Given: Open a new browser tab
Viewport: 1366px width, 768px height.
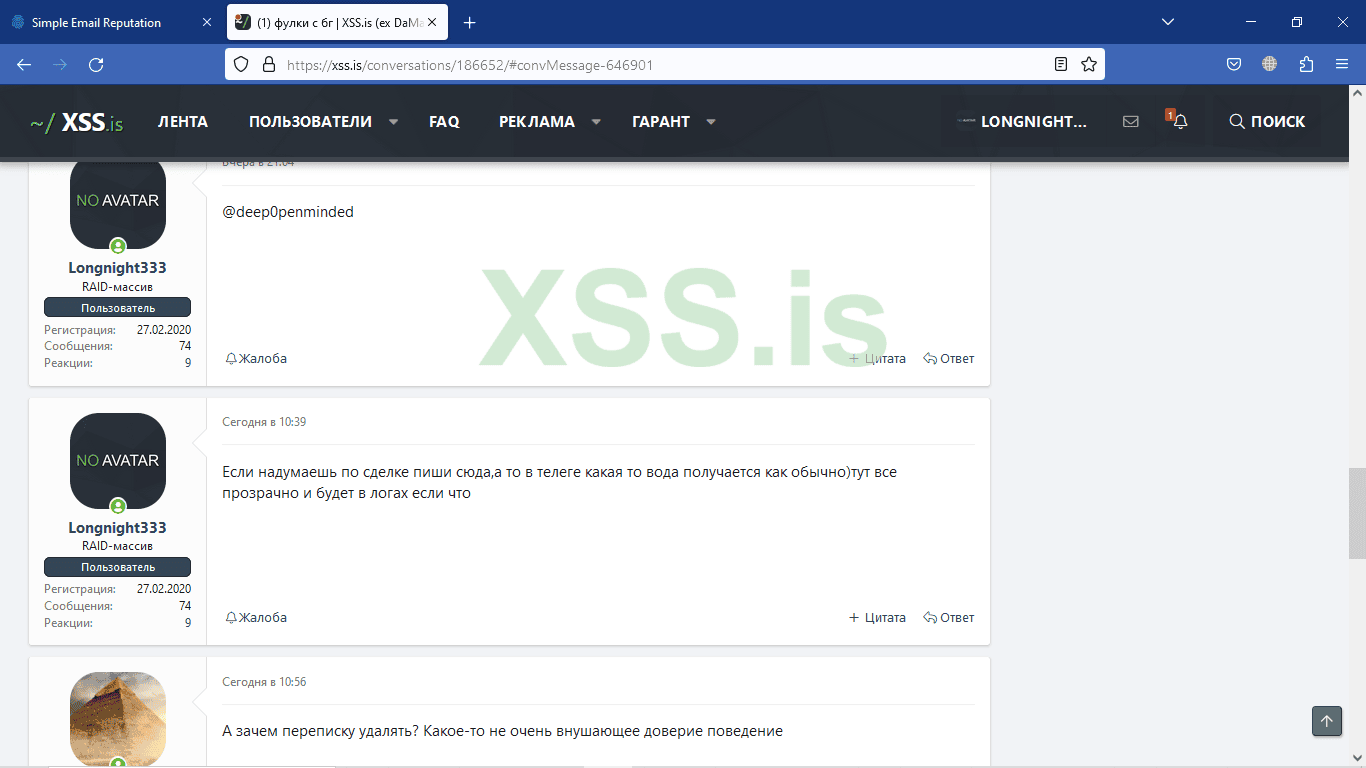Looking at the screenshot, I should 470,22.
